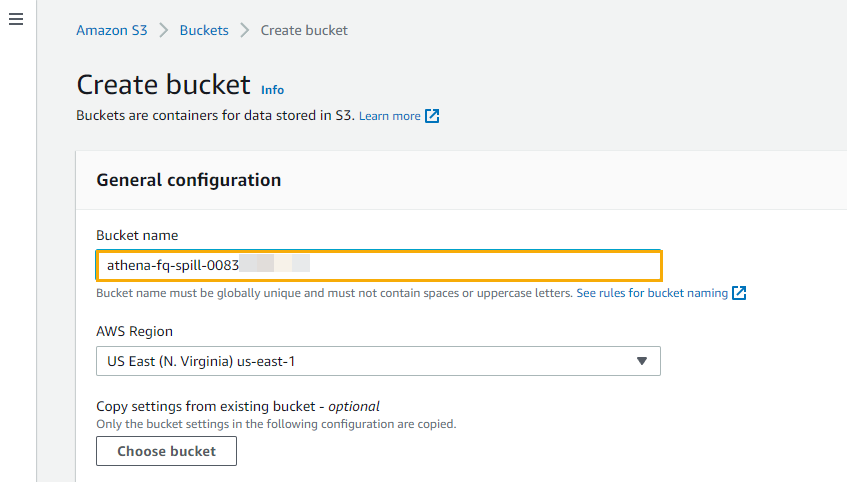The height and width of the screenshot is (482, 847).
Task: Open the hamburger navigation menu
Action: coord(16,20)
